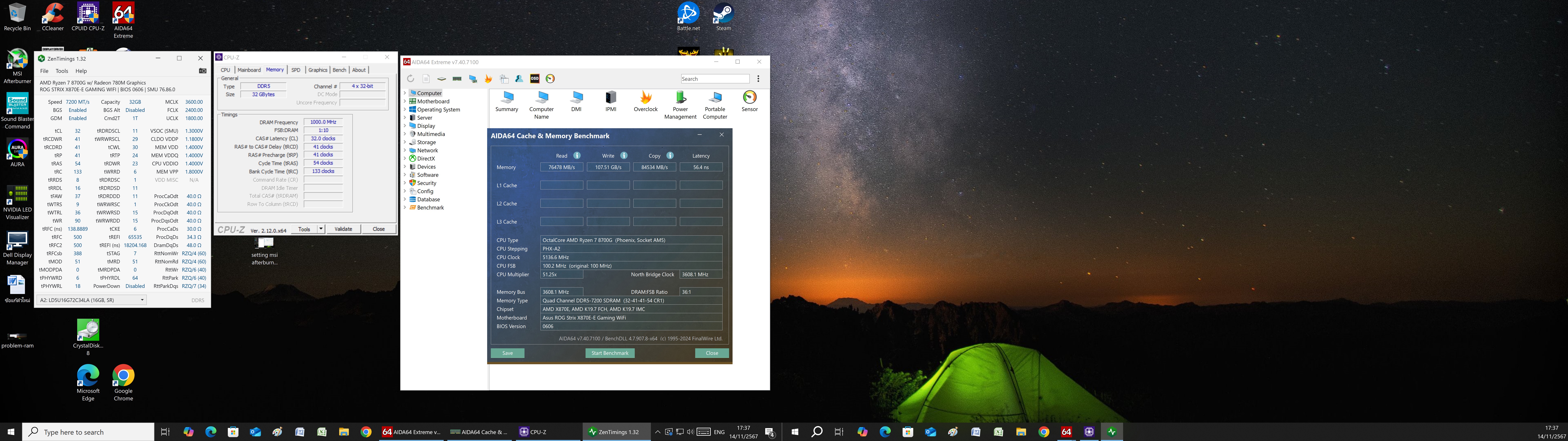Click the flame stability test toolbar icon
1568x441 pixels.
[x=488, y=79]
